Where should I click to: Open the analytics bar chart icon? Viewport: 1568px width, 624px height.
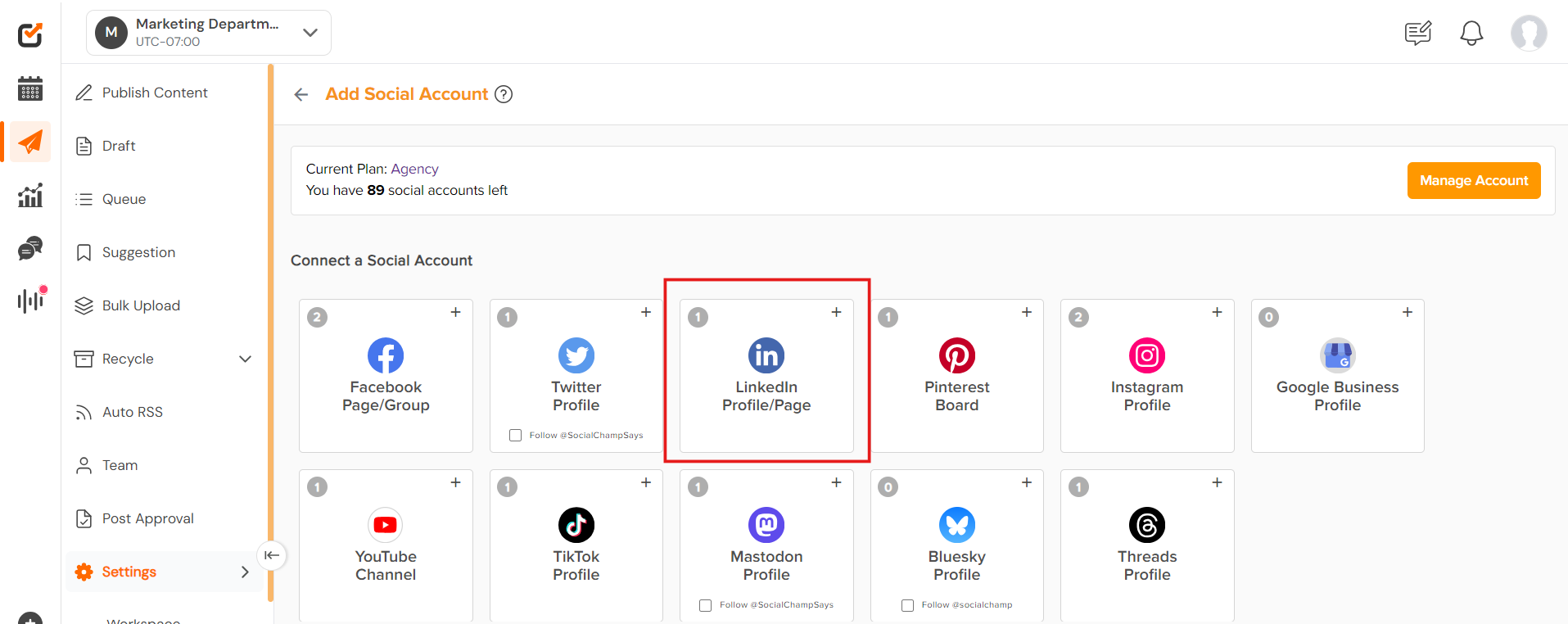point(30,195)
